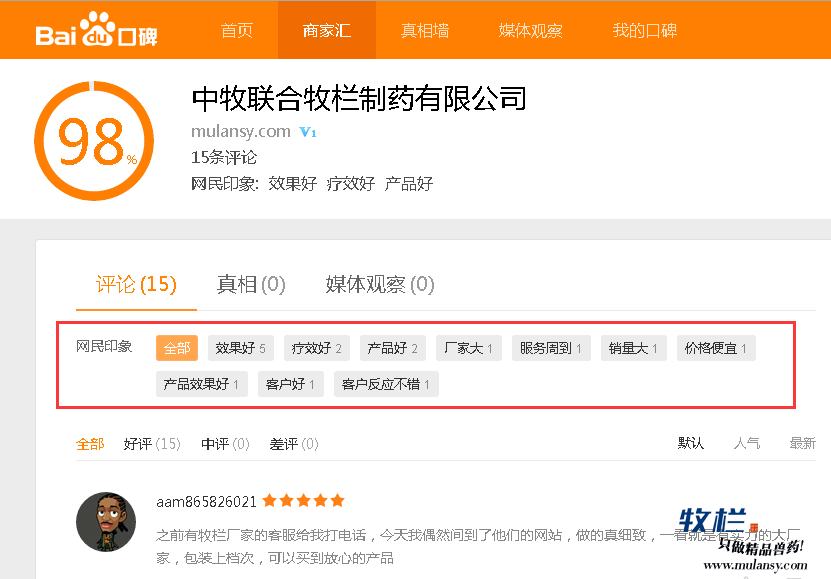Click the 疗效好 impression in the company header
831x579 pixels.
pyautogui.click(x=351, y=184)
